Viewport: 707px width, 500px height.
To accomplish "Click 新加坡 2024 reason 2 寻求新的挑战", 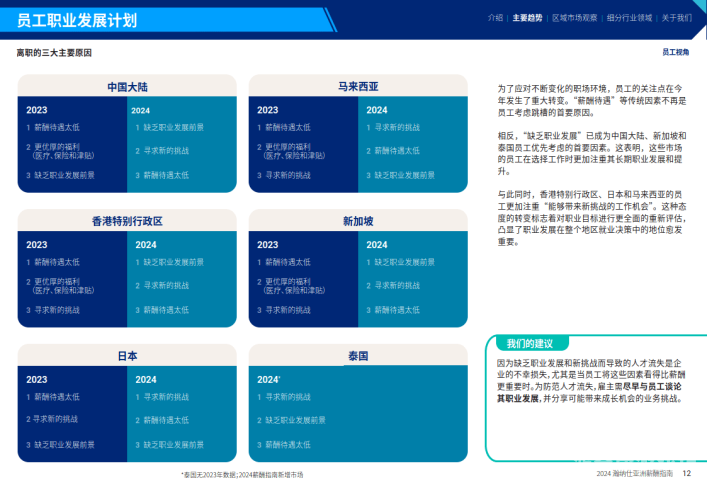I will click(x=393, y=286).
